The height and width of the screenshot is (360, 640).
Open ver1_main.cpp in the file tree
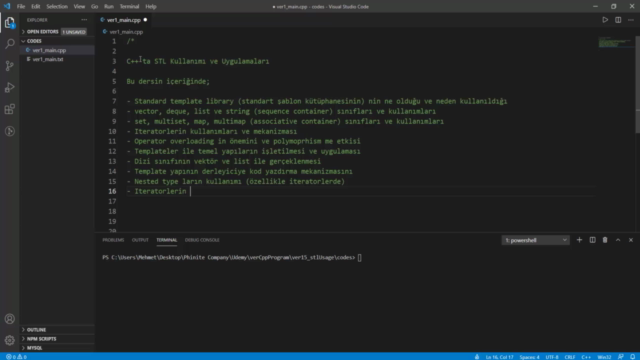49,50
